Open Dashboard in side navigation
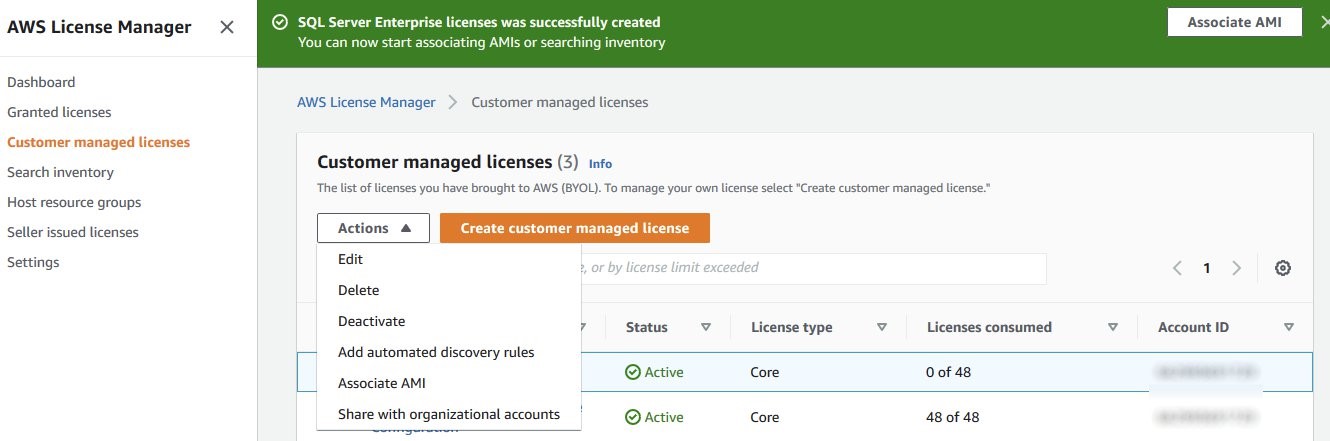This screenshot has height=441, width=1330. [x=41, y=82]
